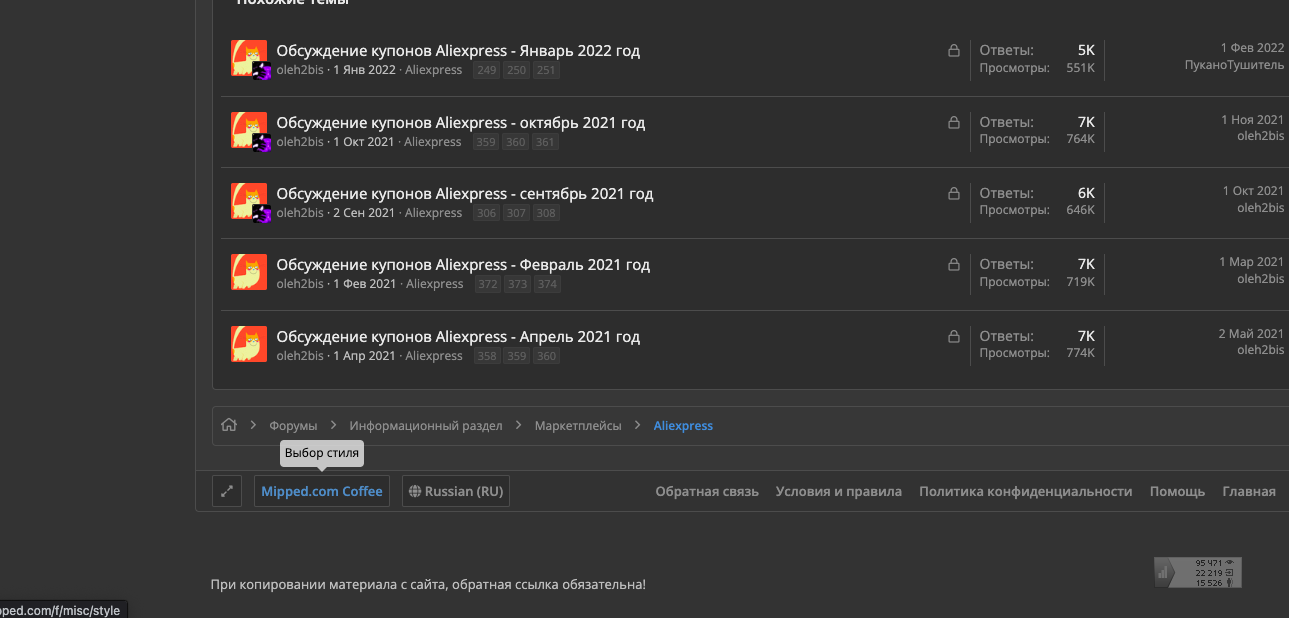Open the Апрель 2021 Aliexpress coupons thread
The image size is (1289, 618).
click(x=458, y=337)
